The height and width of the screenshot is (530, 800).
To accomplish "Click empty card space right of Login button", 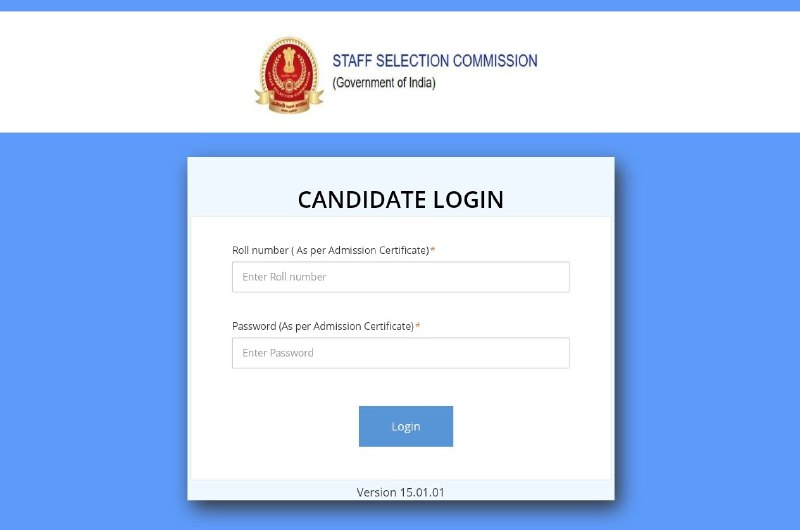I will pyautogui.click(x=532, y=426).
